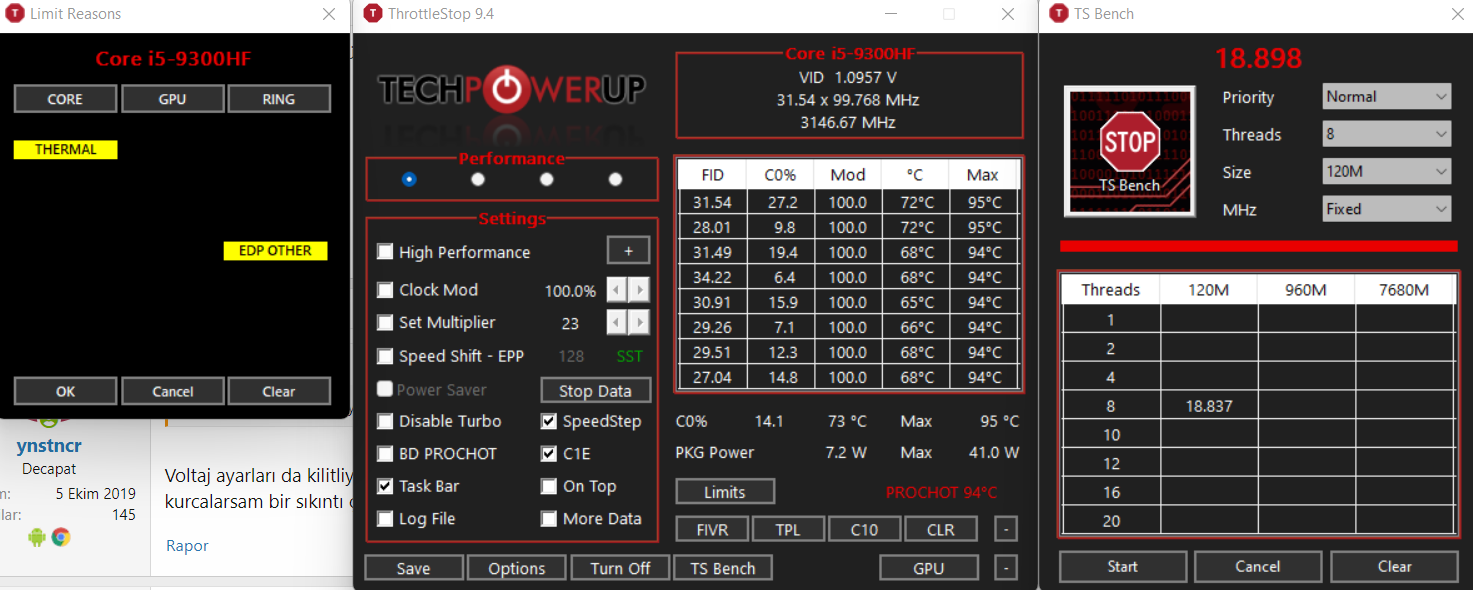
Task: Click OK in Limit Reasons window
Action: [x=65, y=391]
